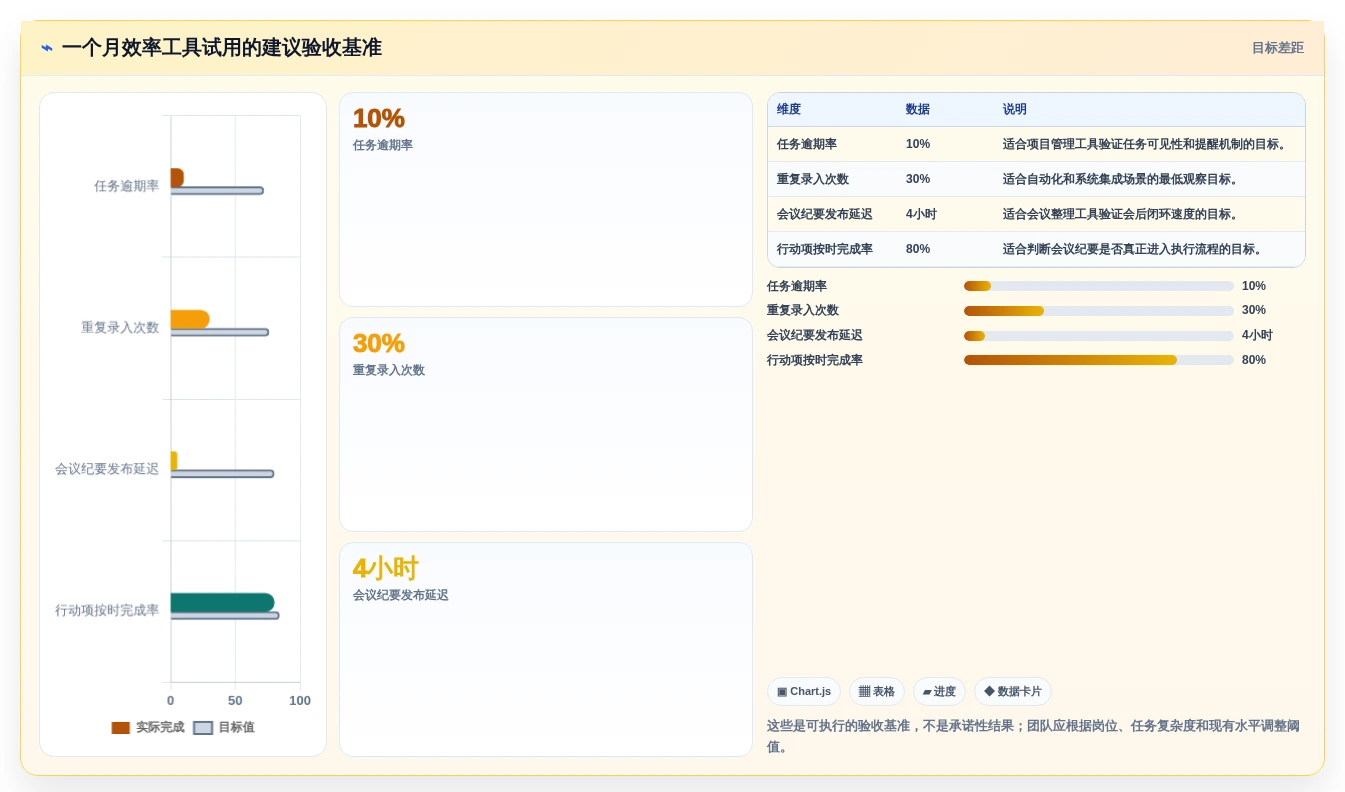The image size is (1345, 792).
Task: Click the description about 项目管理工具
Action: (x=1146, y=144)
